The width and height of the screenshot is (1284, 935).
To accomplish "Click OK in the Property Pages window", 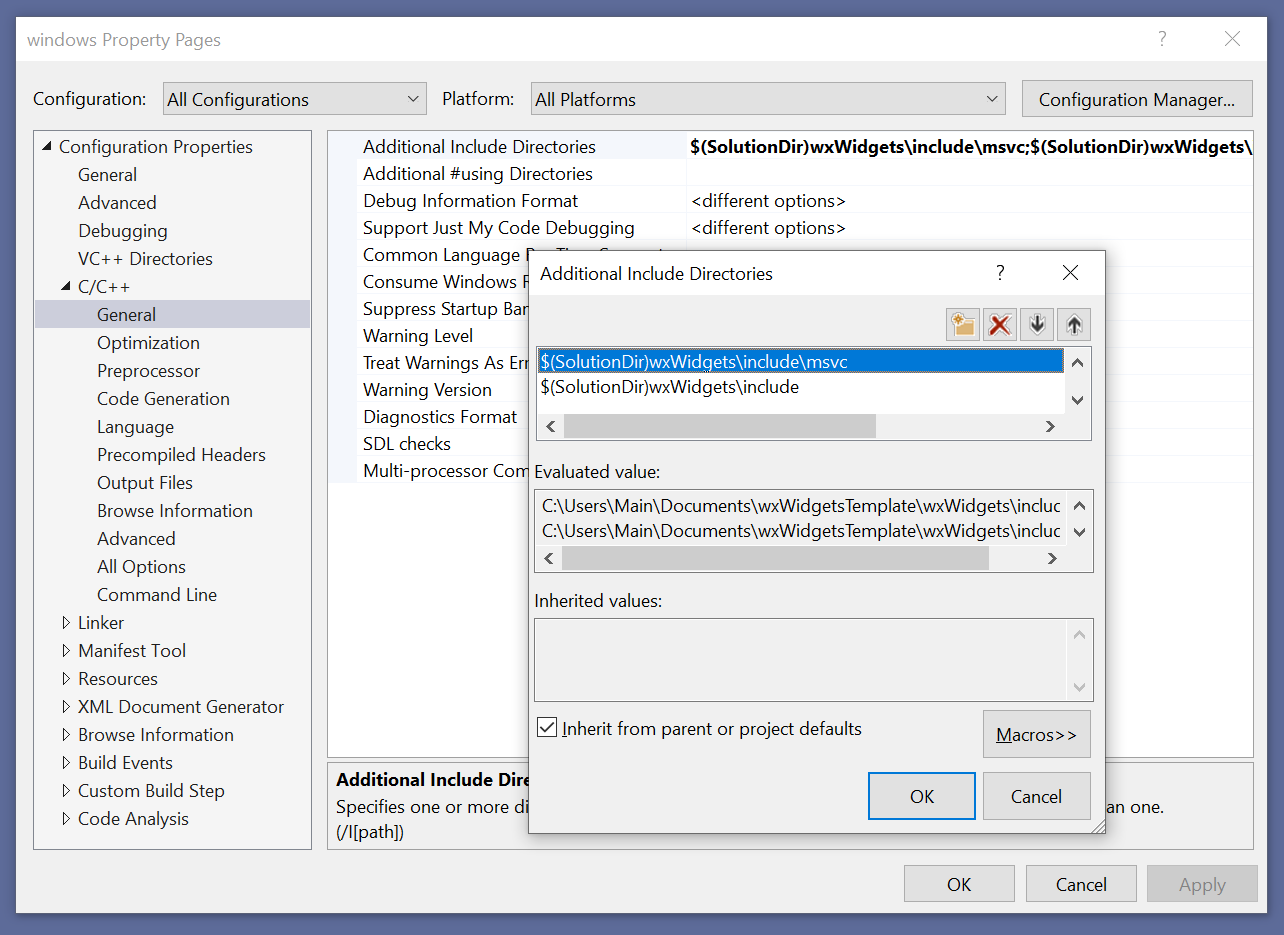I will tap(959, 884).
